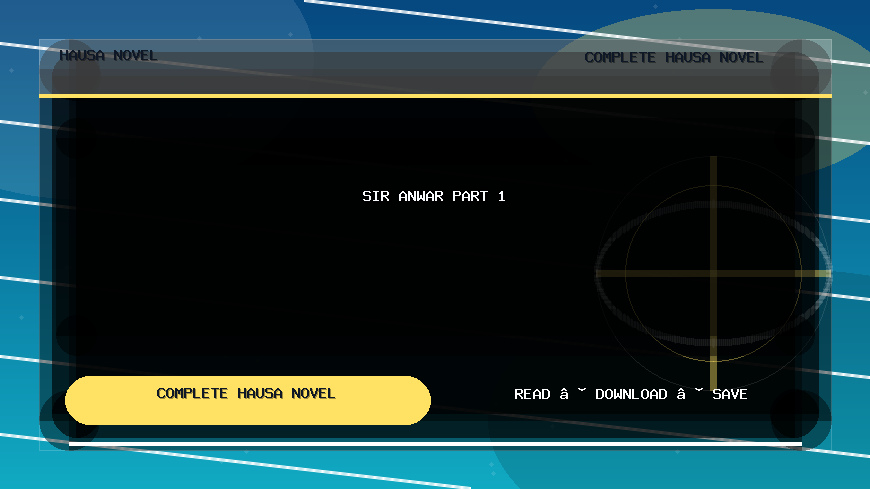This screenshot has width=870, height=489.
Task: Click the Read Download Save text
Action: click(630, 394)
